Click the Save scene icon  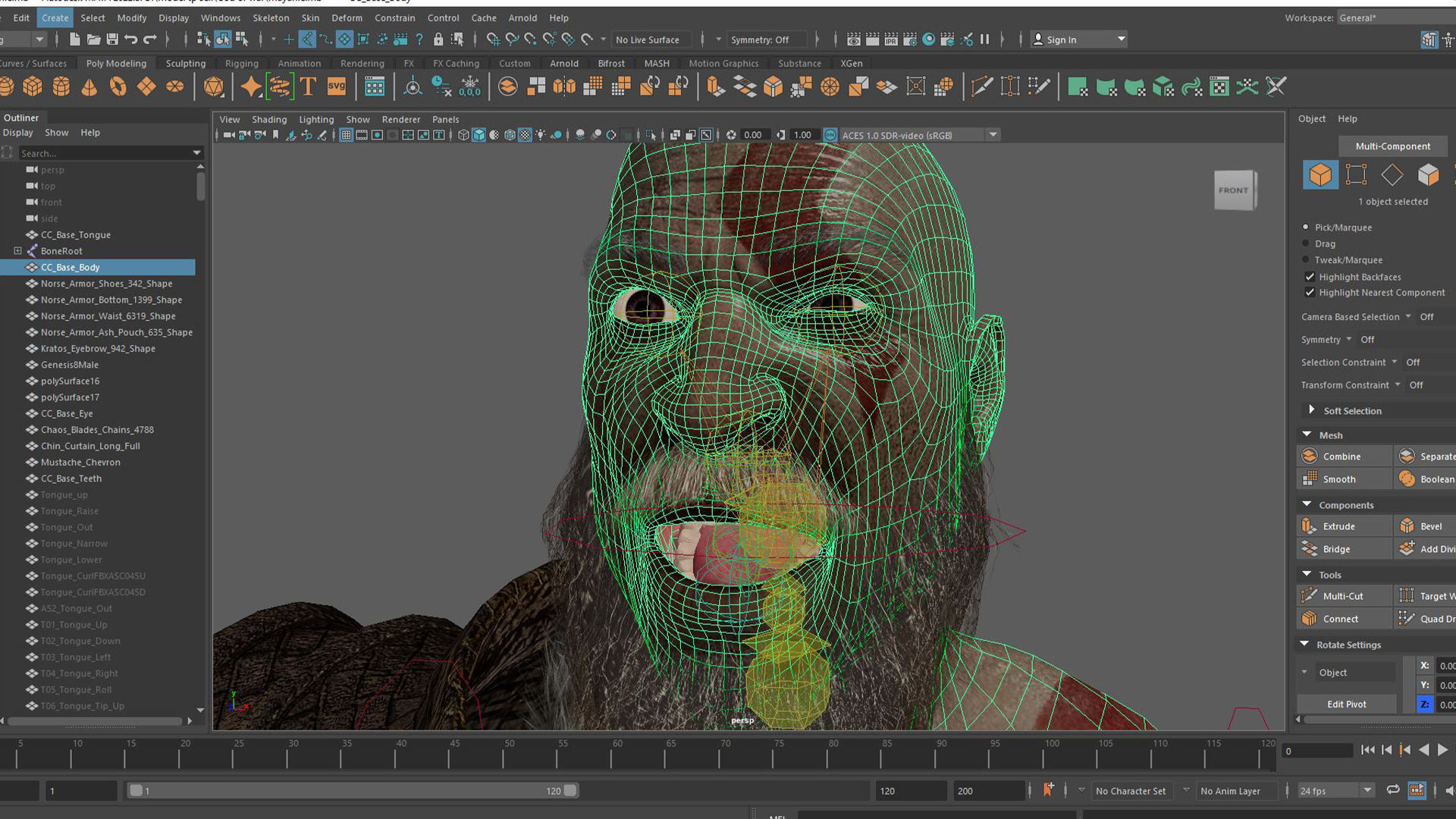point(112,39)
